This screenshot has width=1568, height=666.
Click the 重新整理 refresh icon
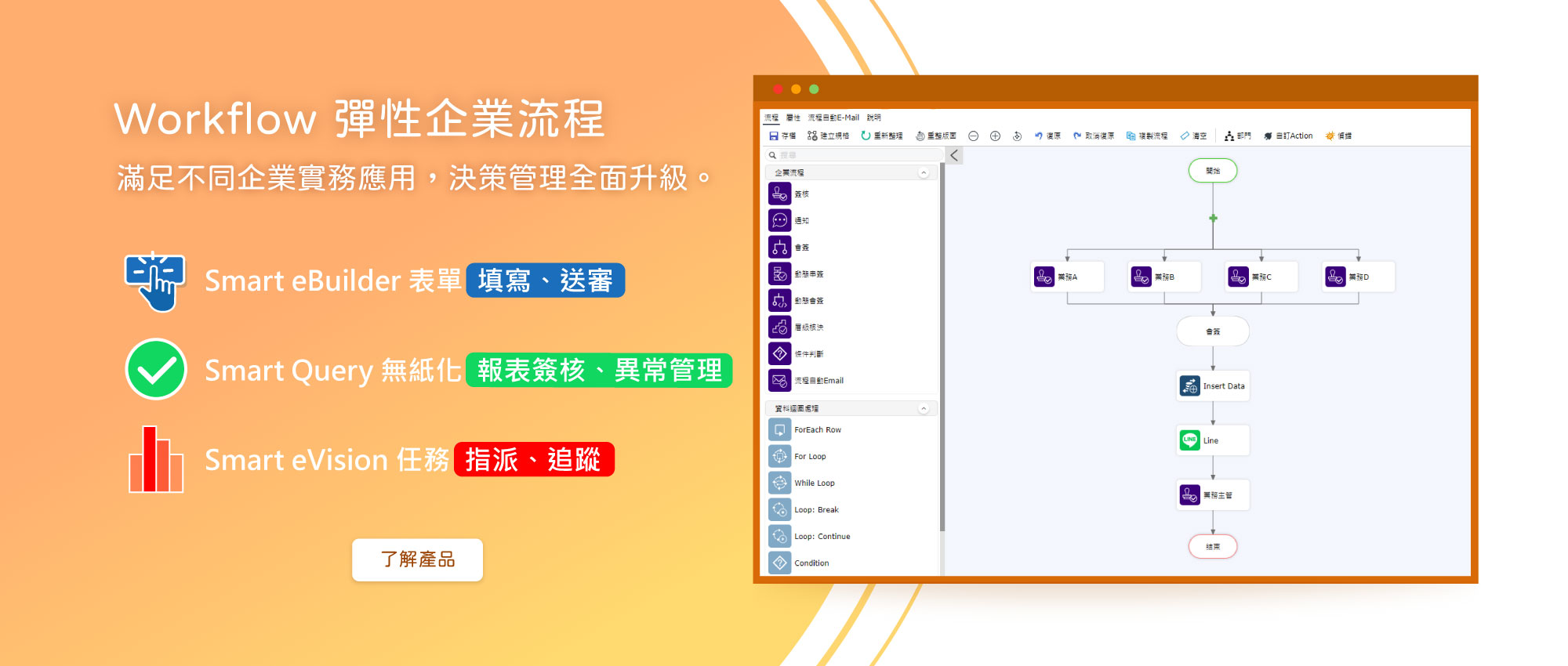866,136
